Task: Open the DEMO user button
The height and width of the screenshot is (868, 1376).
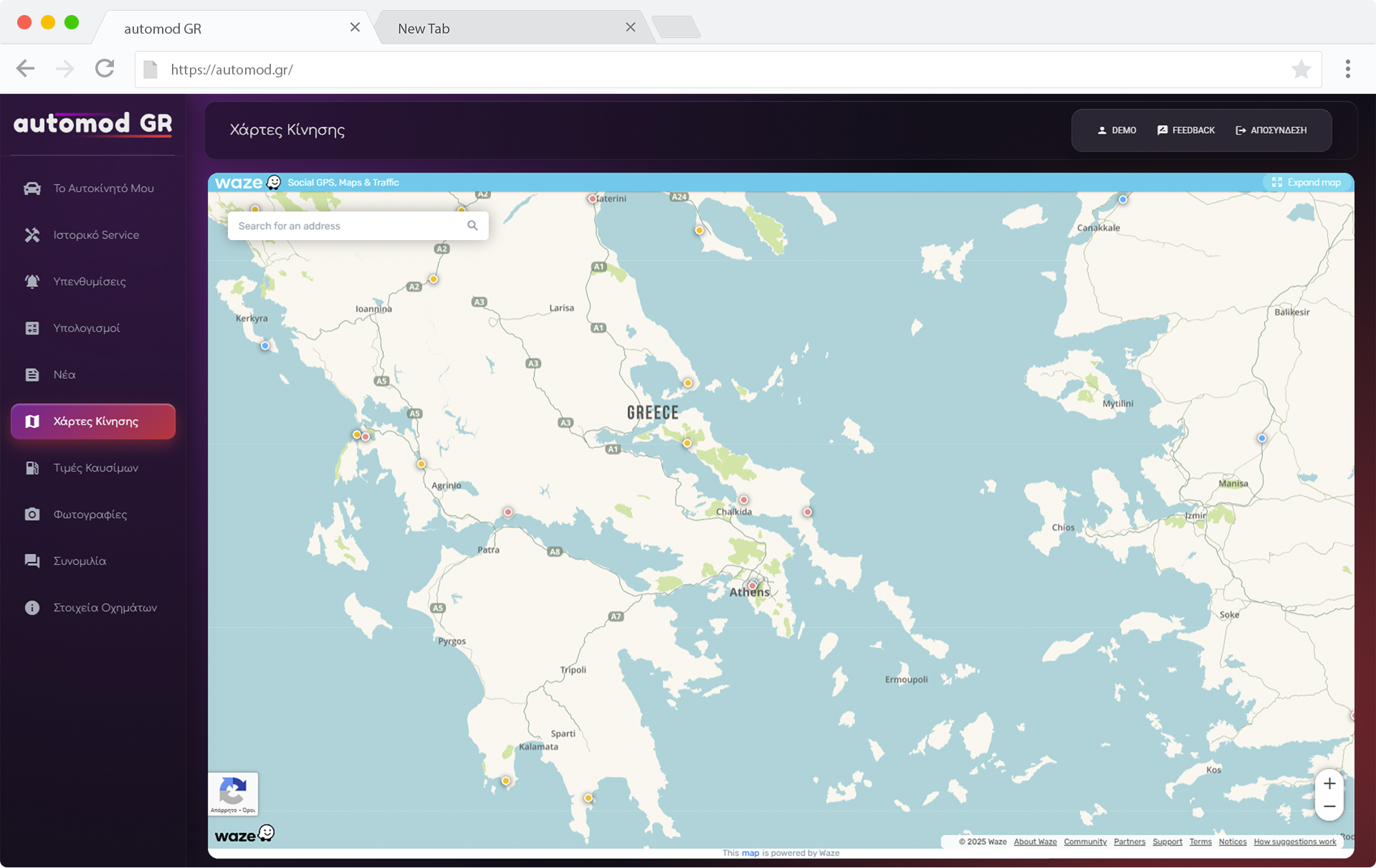Action: [1117, 130]
